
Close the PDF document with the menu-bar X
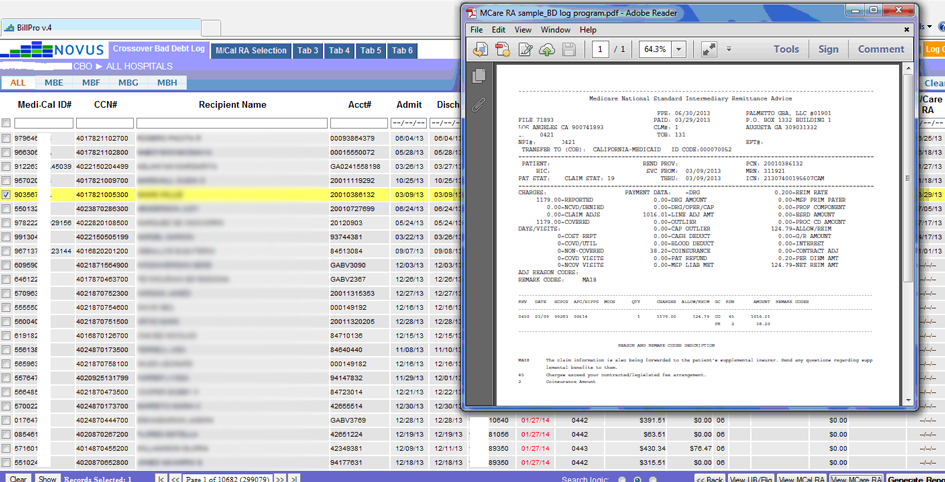pos(906,30)
